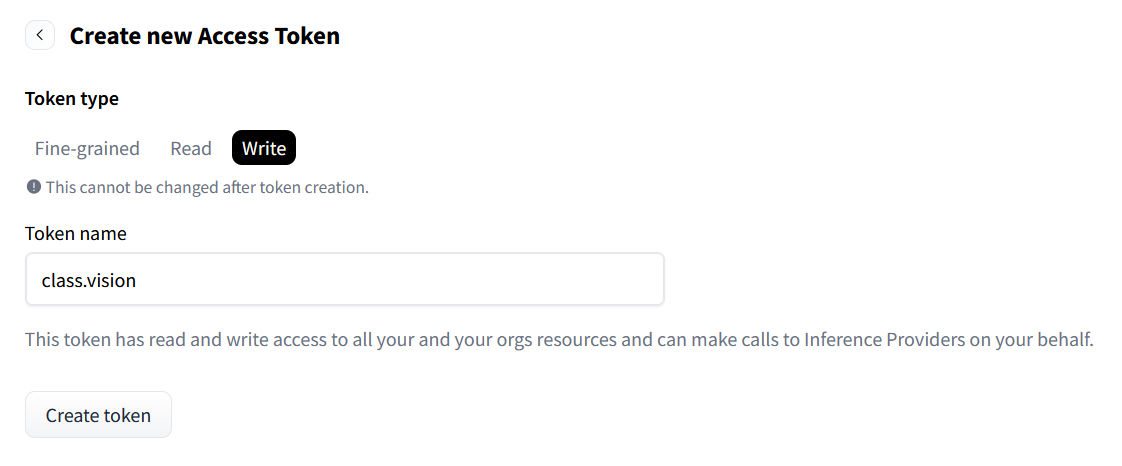Screen dimensions: 1122x466
Task: Click the 'cannot be changed after token creation' notice
Action: click(x=208, y=188)
